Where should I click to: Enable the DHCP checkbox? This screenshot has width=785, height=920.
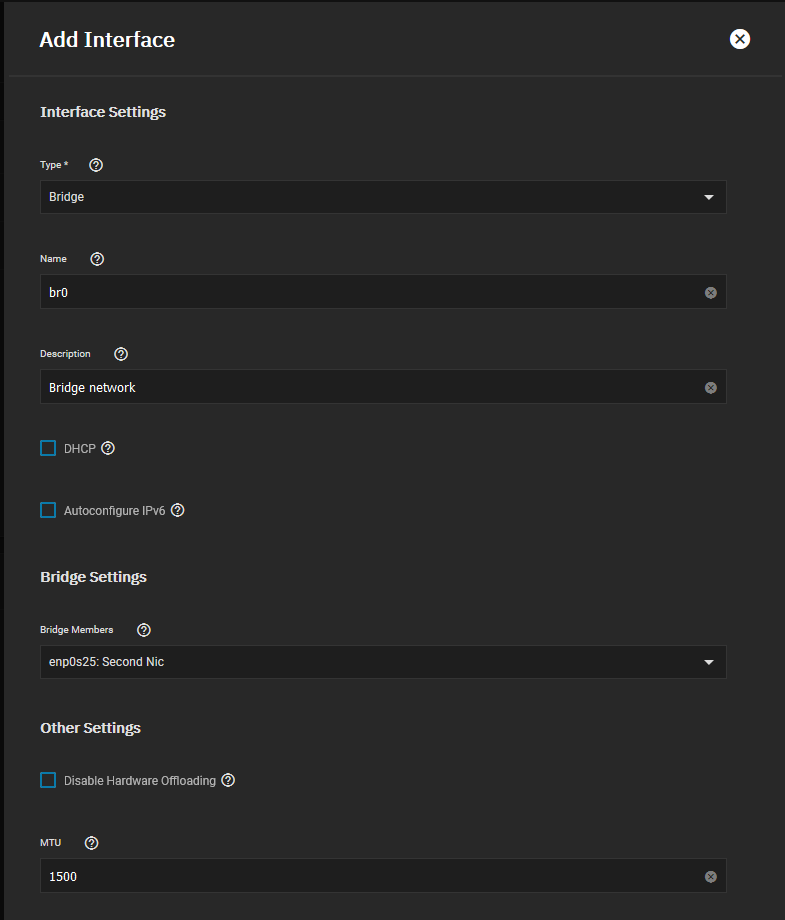(x=48, y=448)
